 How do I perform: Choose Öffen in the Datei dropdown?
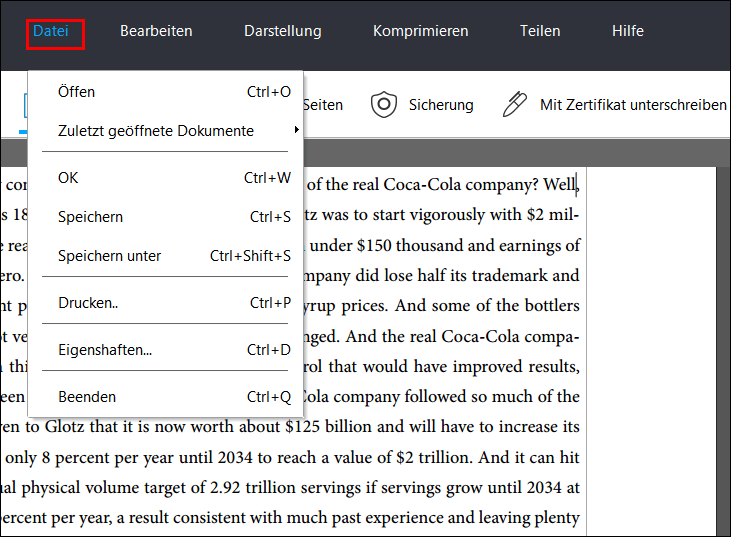point(166,92)
